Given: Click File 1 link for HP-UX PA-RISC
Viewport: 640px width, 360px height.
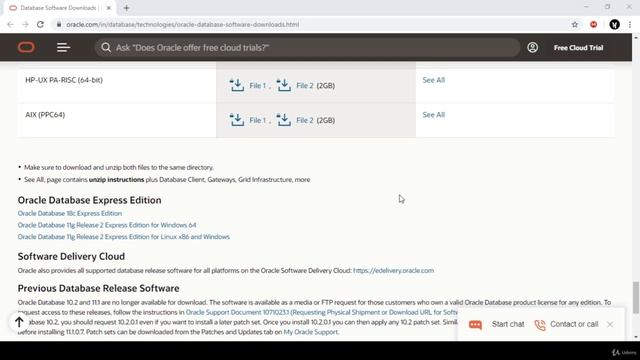Looking at the screenshot, I should coord(258,86).
